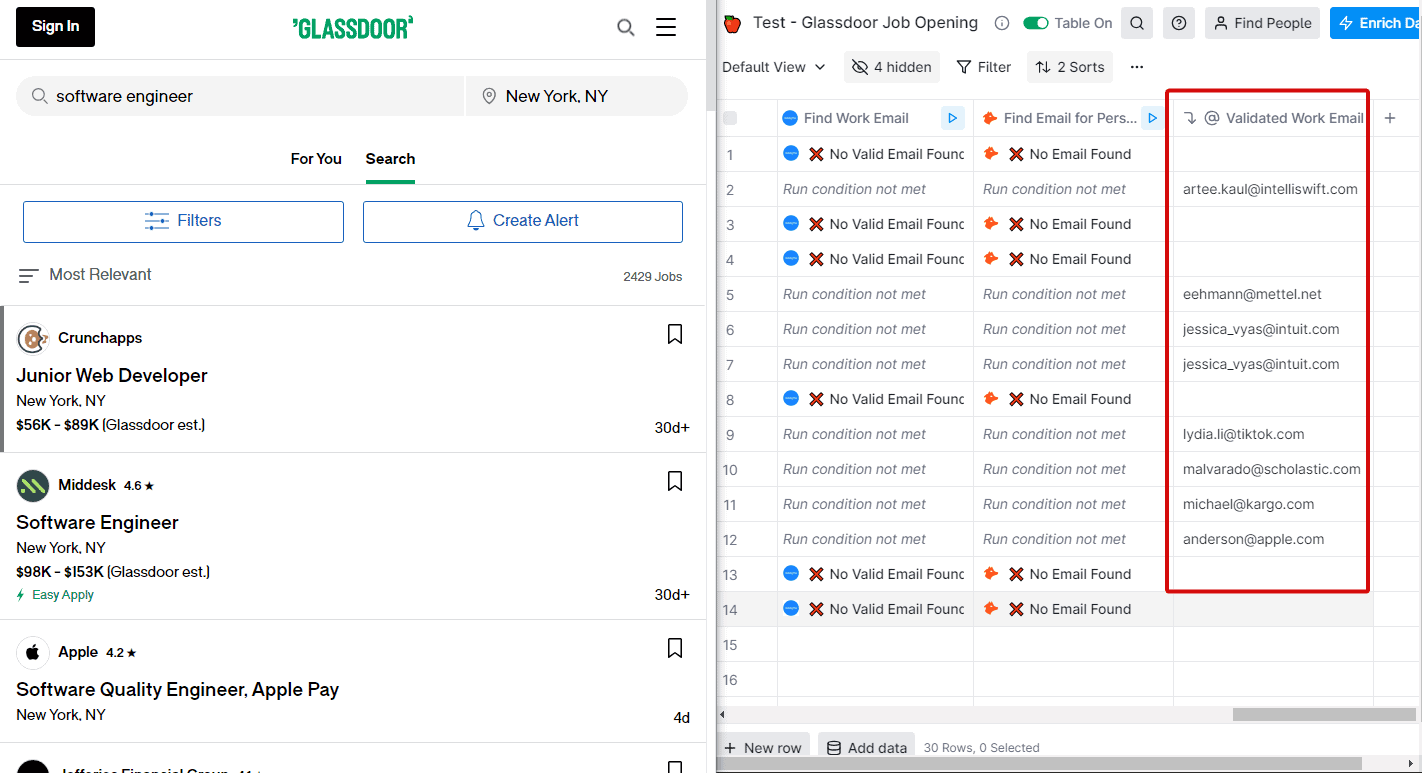Open the Most Relevant sort dropdown
Viewport: 1422px width, 773px height.
coord(85,274)
